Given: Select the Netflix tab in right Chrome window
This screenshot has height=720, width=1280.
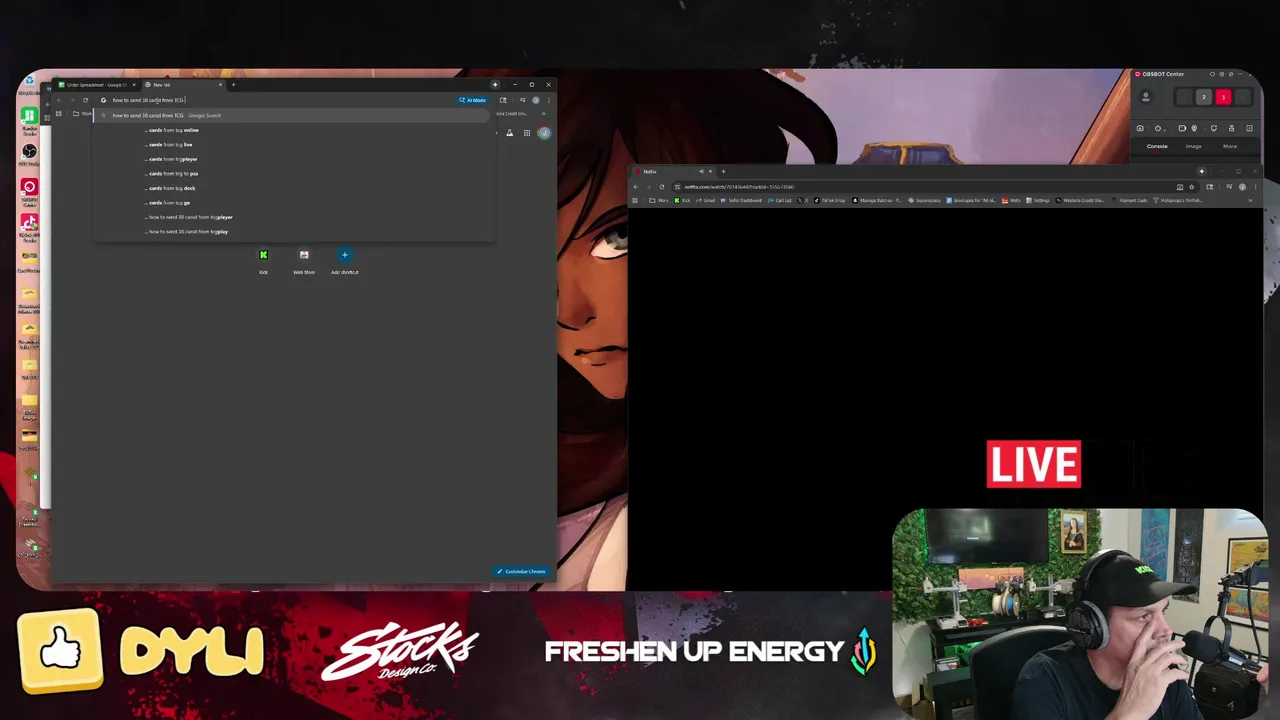Looking at the screenshot, I should (670, 171).
